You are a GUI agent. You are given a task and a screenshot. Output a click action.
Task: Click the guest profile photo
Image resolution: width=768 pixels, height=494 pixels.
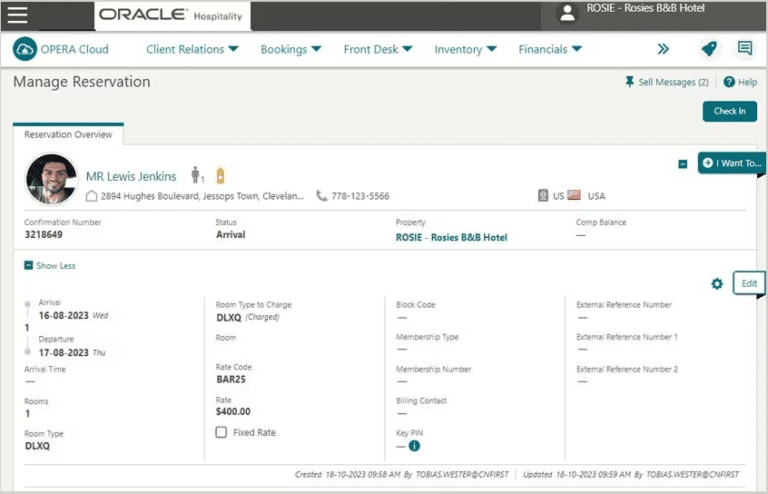(x=51, y=179)
